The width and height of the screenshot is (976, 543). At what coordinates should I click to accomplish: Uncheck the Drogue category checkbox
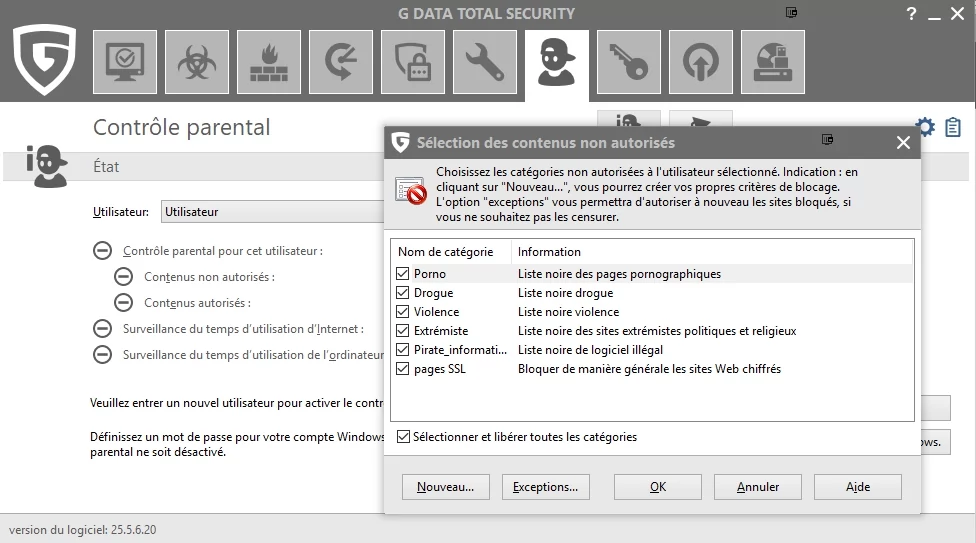pyautogui.click(x=403, y=293)
